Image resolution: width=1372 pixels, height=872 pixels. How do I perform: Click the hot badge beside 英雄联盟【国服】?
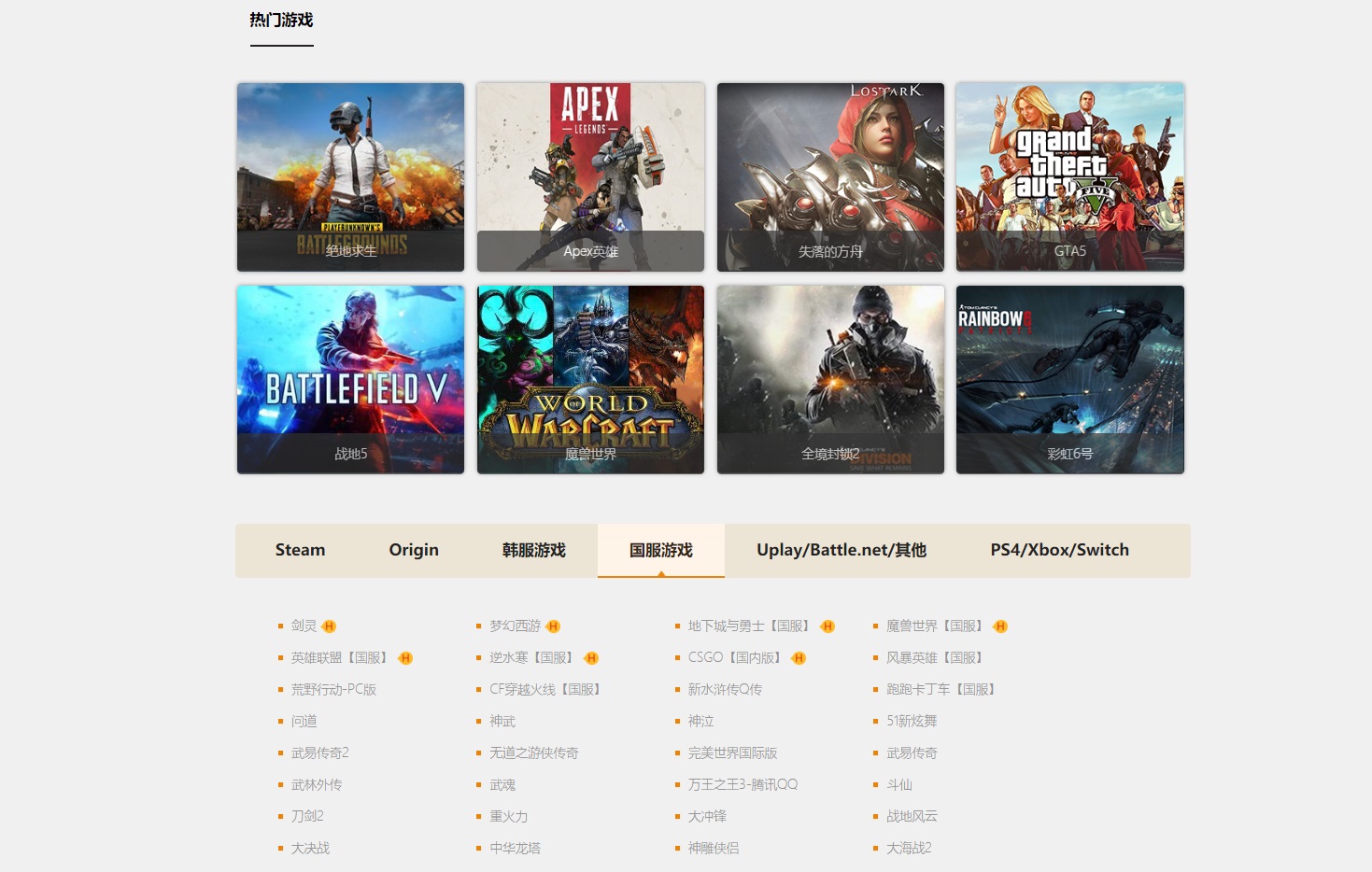[405, 658]
